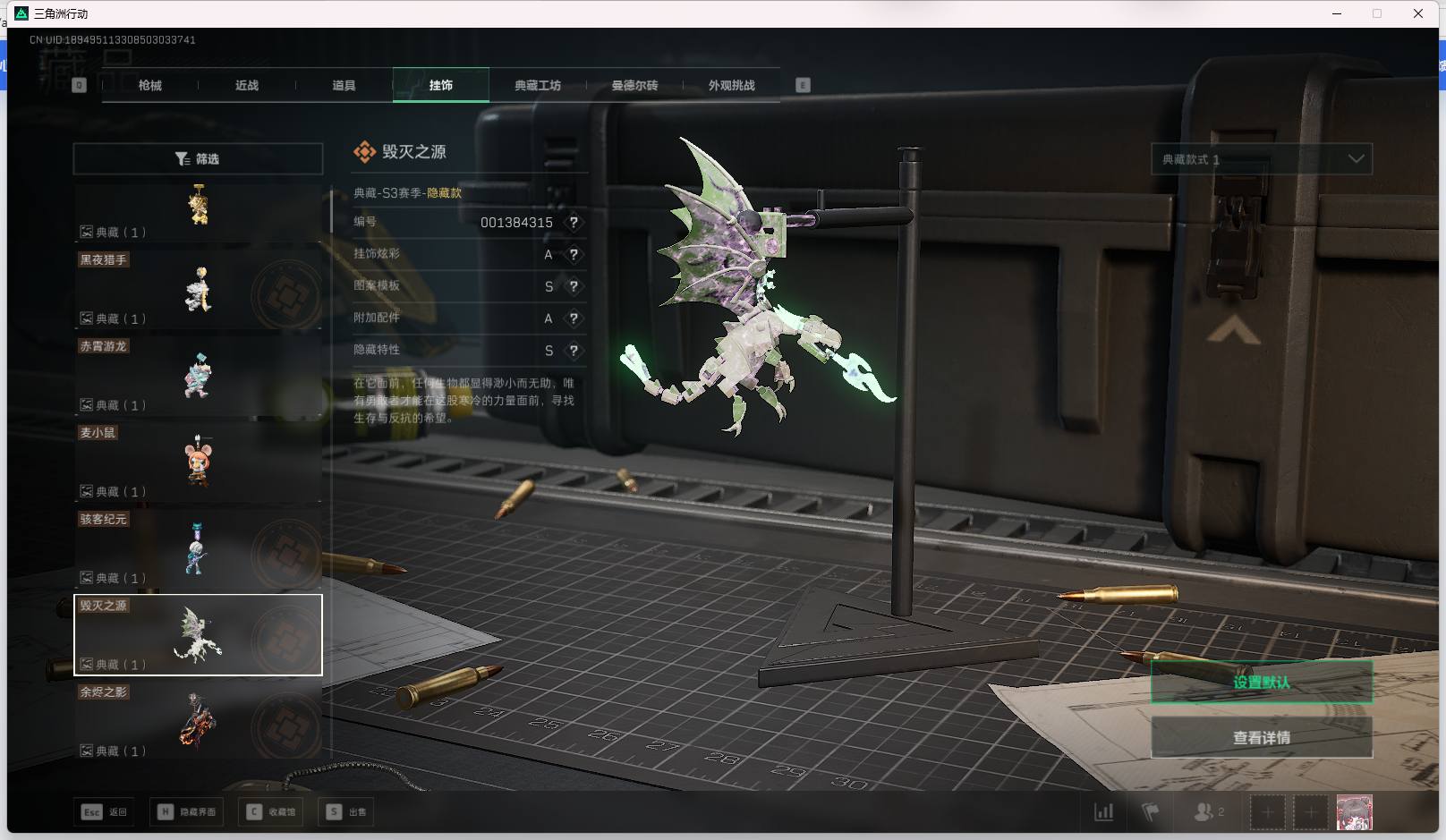
Task: Close the 三角洲行动 window
Action: click(x=1418, y=13)
